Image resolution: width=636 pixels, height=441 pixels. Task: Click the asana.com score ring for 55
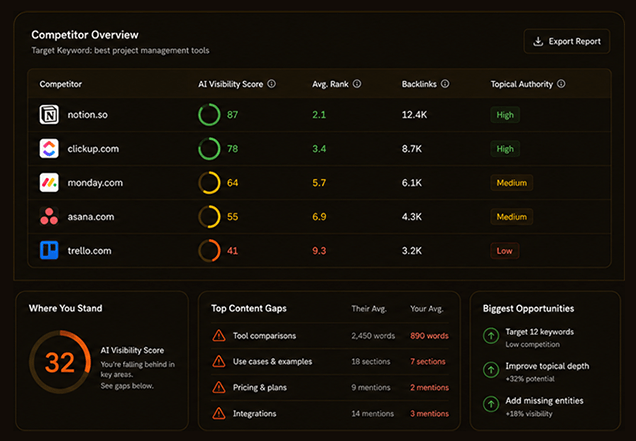209,217
